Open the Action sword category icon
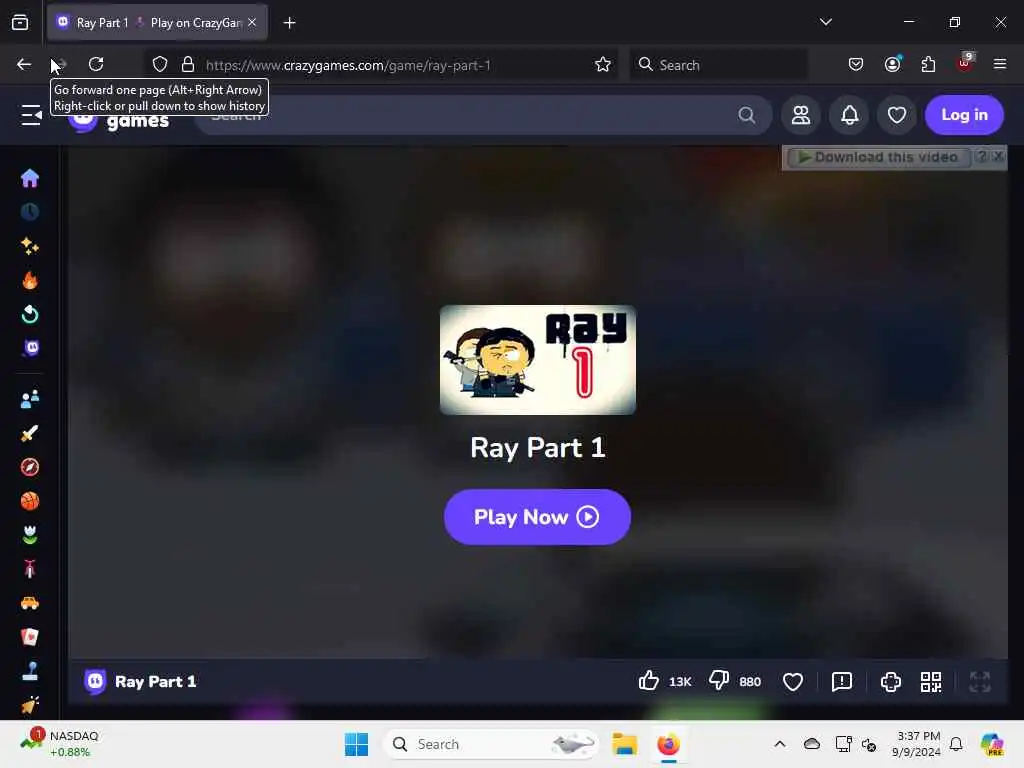Screen dimensions: 1024x768 (30, 433)
